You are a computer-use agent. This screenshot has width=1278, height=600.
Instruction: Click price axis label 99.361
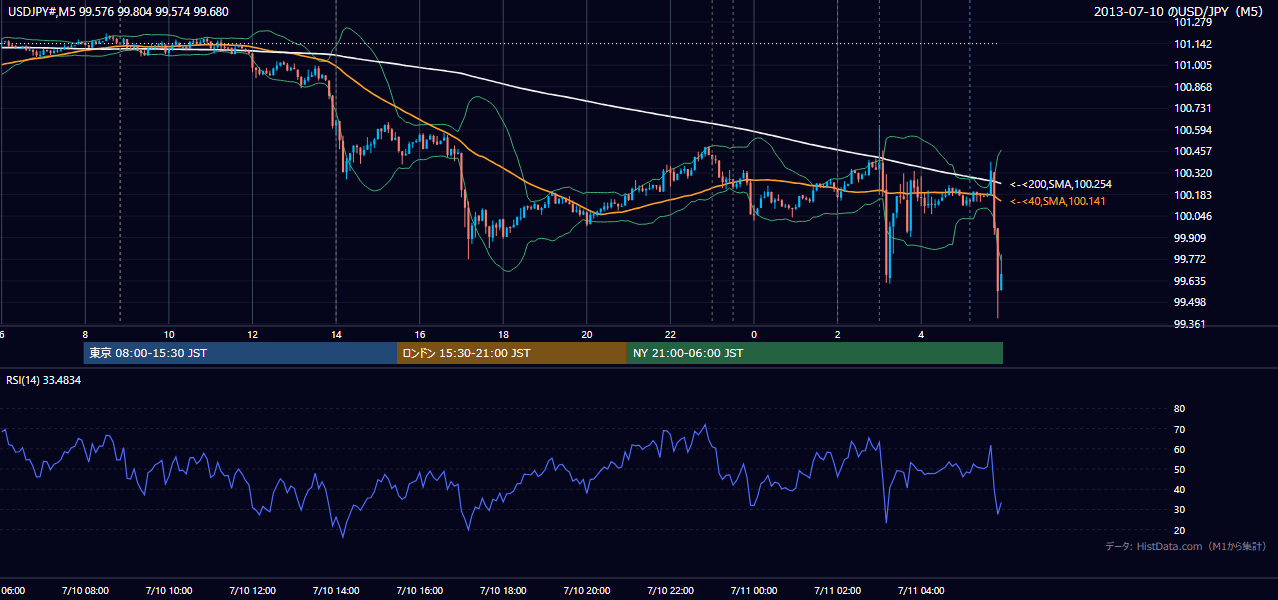click(x=1192, y=324)
